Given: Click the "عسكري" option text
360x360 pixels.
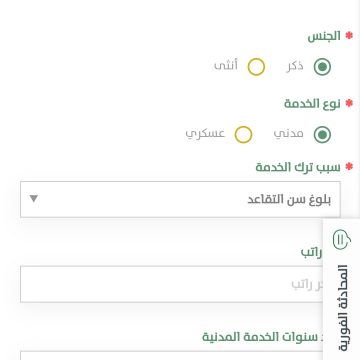Looking at the screenshot, I should [x=205, y=134].
